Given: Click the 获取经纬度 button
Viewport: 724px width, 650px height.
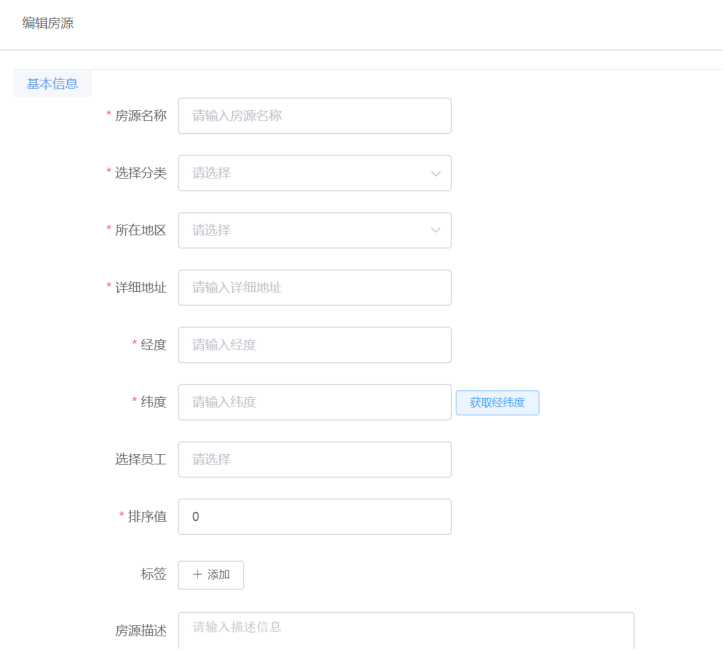Looking at the screenshot, I should 497,403.
